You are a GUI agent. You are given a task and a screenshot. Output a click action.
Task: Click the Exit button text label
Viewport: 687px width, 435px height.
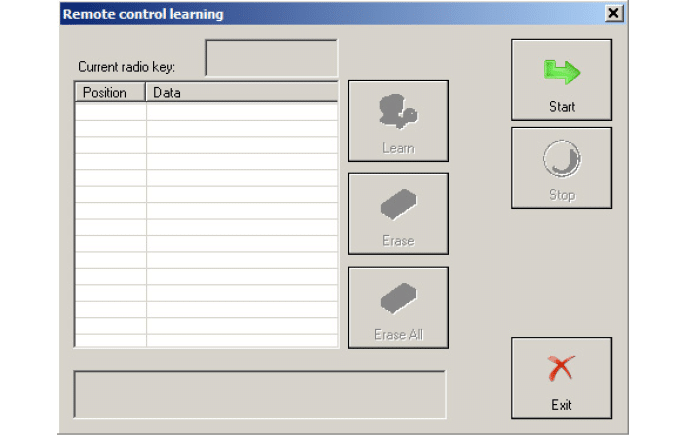click(x=561, y=405)
